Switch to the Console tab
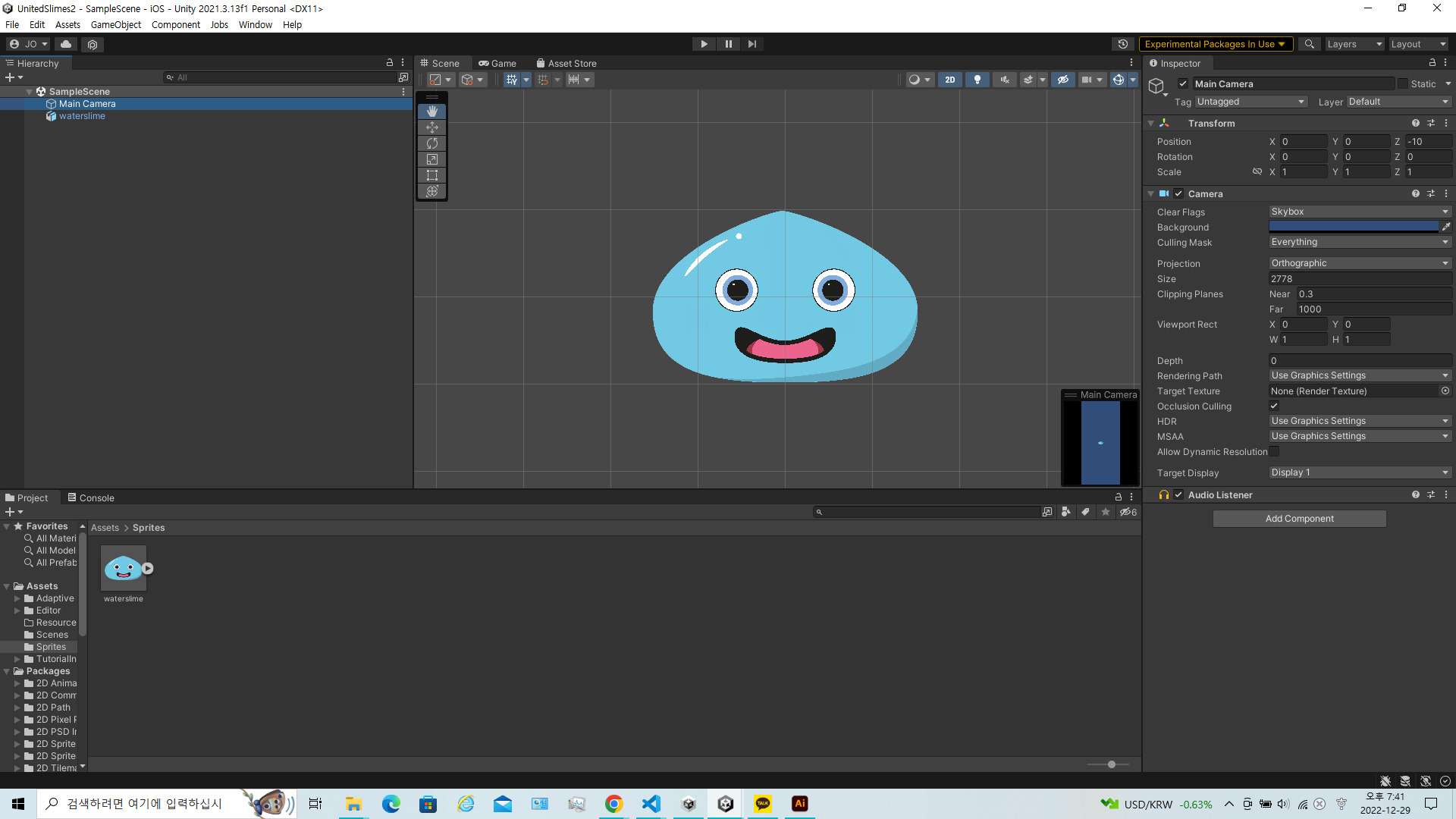The height and width of the screenshot is (819, 1456). click(x=91, y=497)
